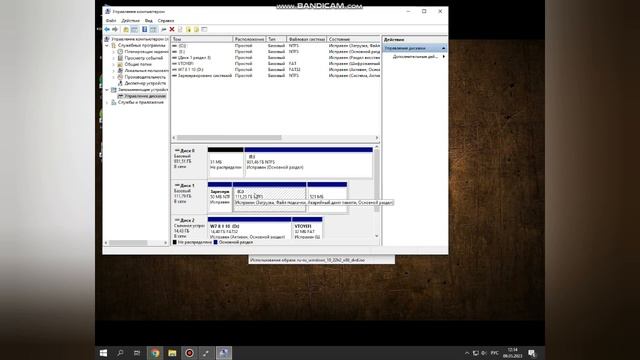
Task: Click the last toolbar icon on the right
Action: pos(204,29)
